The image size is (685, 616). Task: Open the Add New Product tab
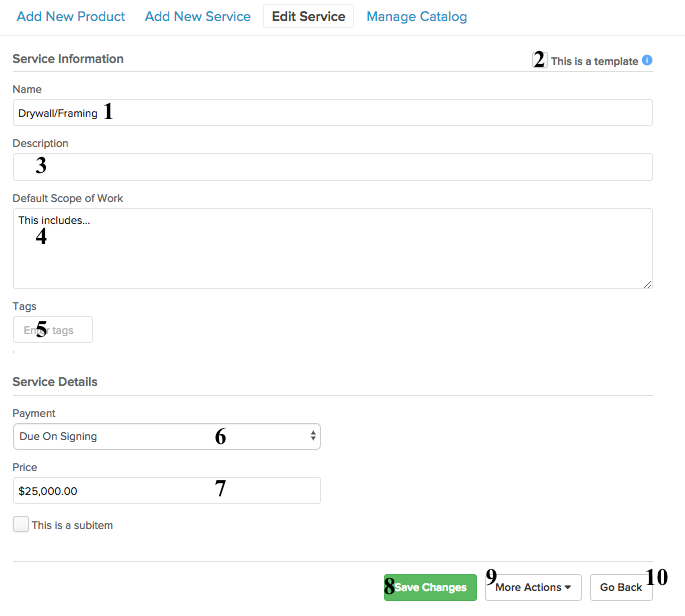click(x=70, y=17)
